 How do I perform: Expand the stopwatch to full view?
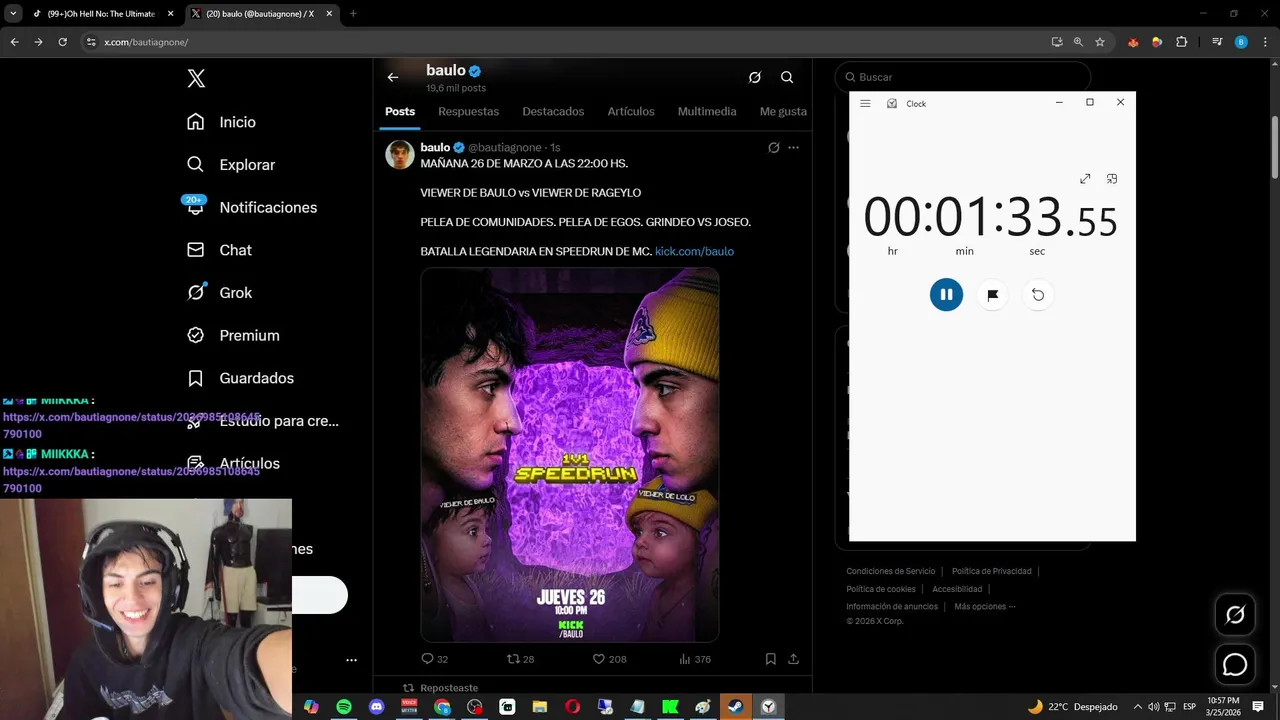1085,179
